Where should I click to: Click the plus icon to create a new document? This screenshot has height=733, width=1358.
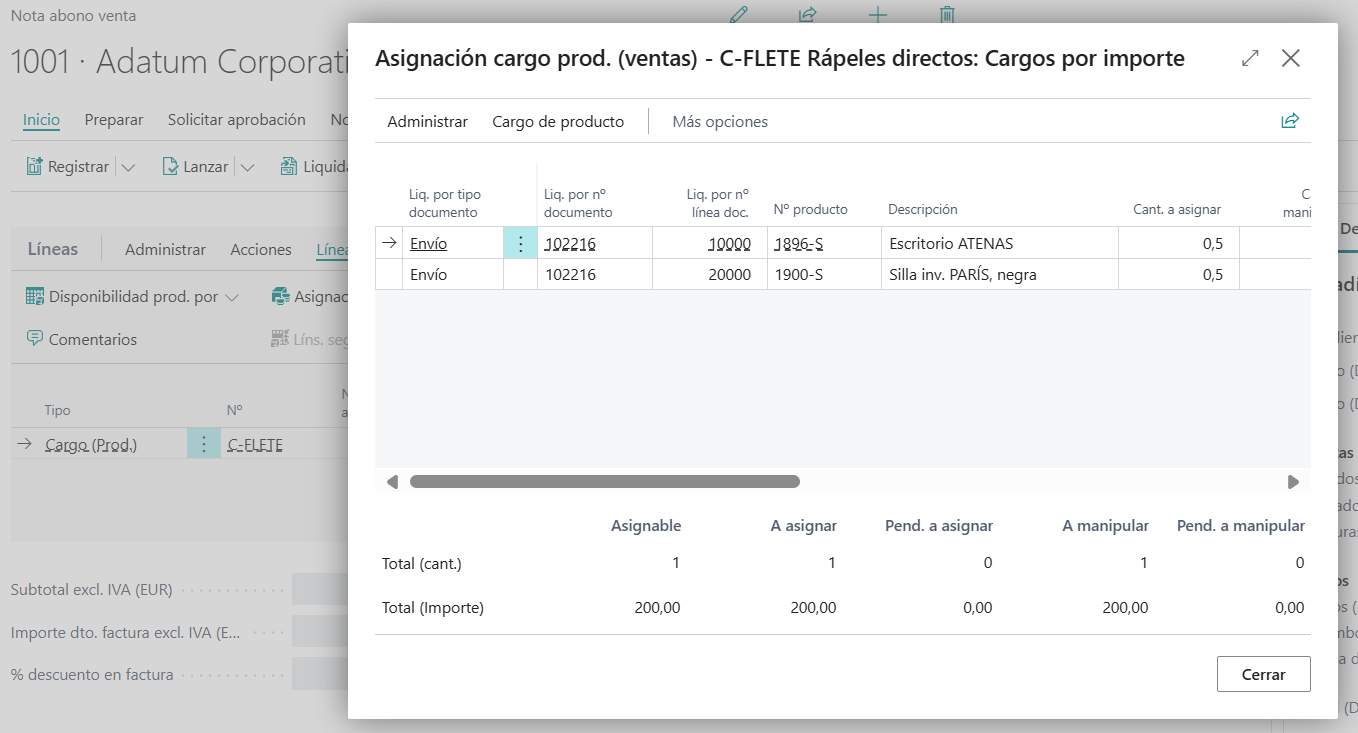(878, 14)
